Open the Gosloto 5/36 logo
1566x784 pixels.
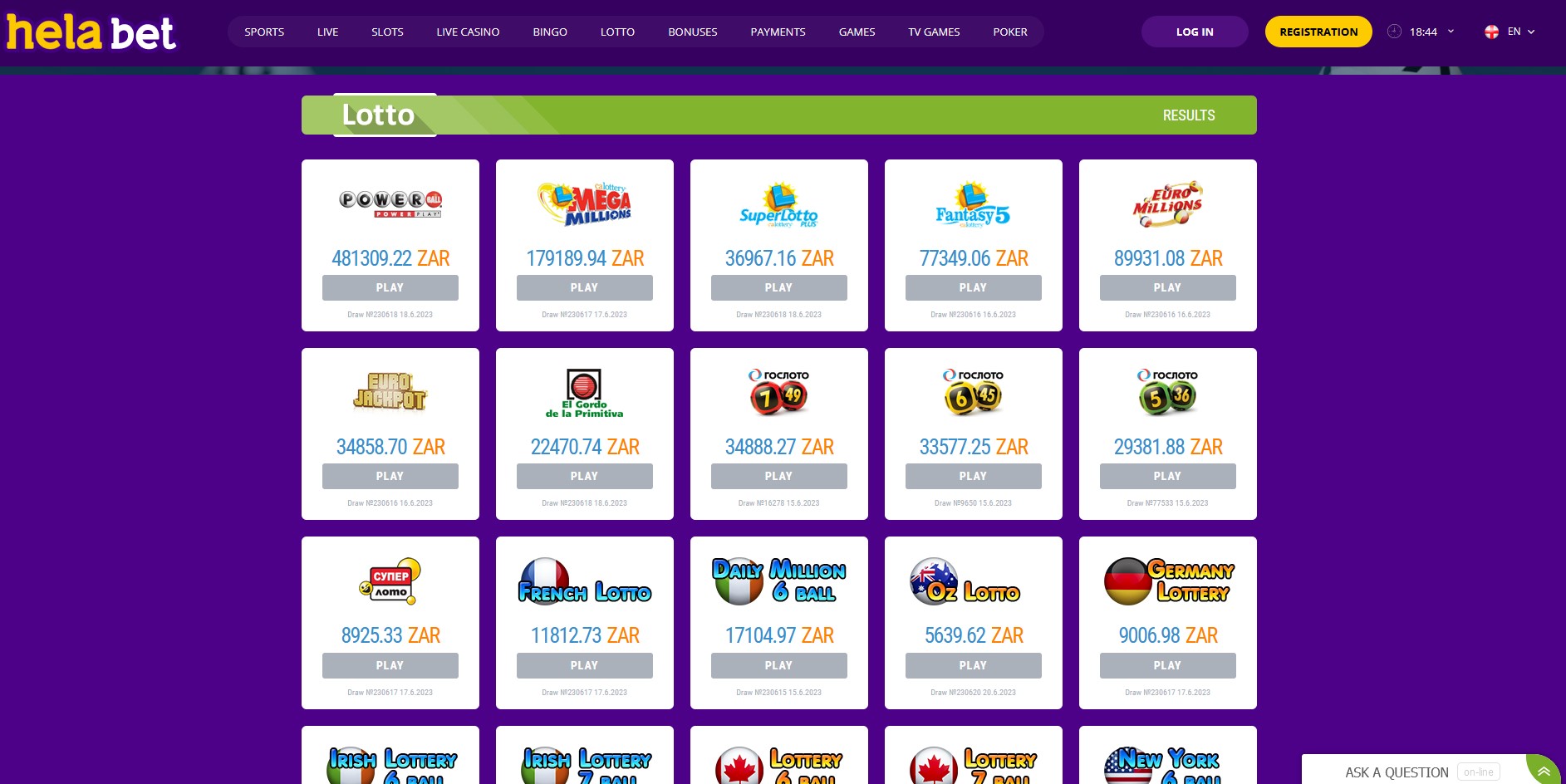(1168, 392)
